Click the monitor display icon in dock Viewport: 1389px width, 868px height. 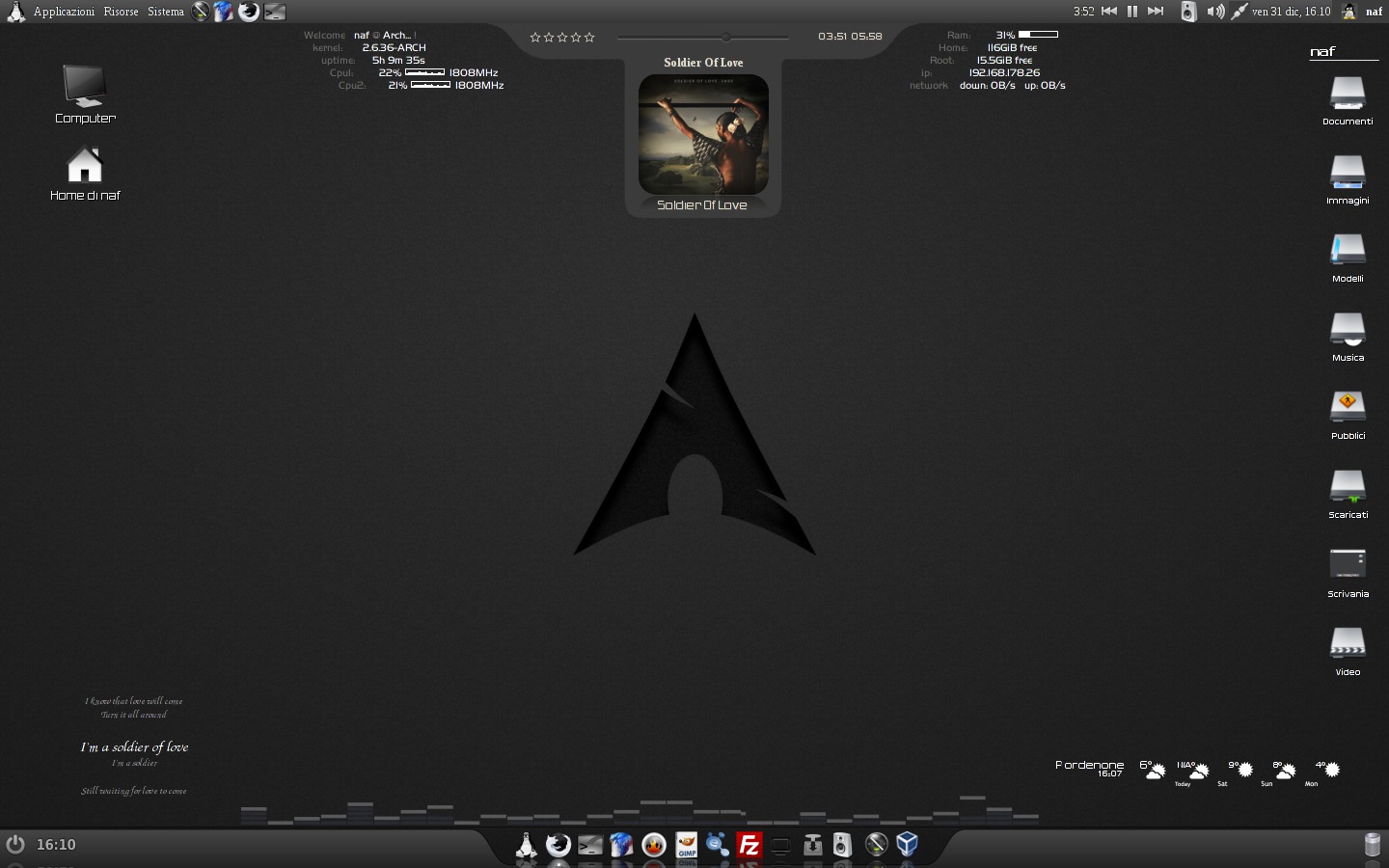pos(780,846)
